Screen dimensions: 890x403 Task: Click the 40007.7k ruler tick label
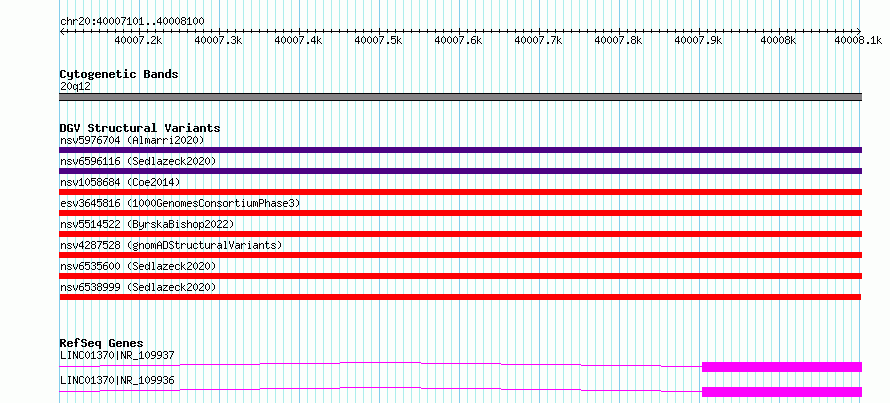pyautogui.click(x=539, y=40)
